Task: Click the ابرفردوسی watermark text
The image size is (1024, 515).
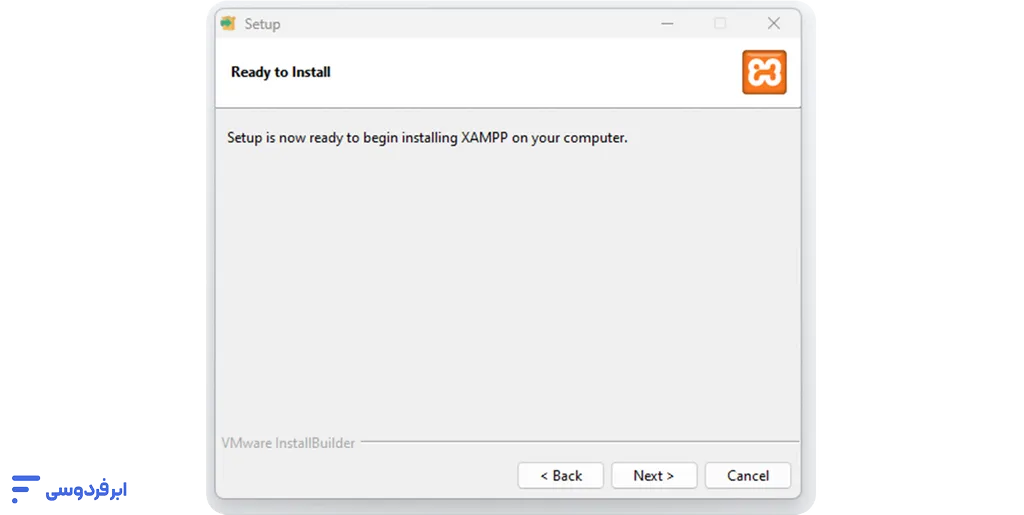Action: 86,490
